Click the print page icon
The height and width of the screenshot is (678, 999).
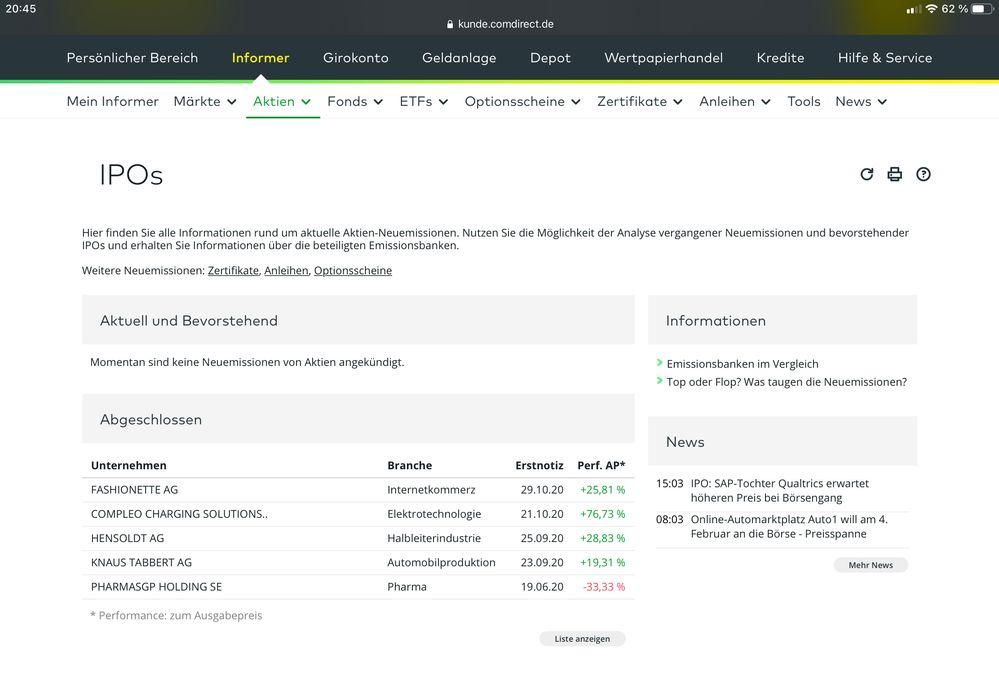pyautogui.click(x=895, y=174)
